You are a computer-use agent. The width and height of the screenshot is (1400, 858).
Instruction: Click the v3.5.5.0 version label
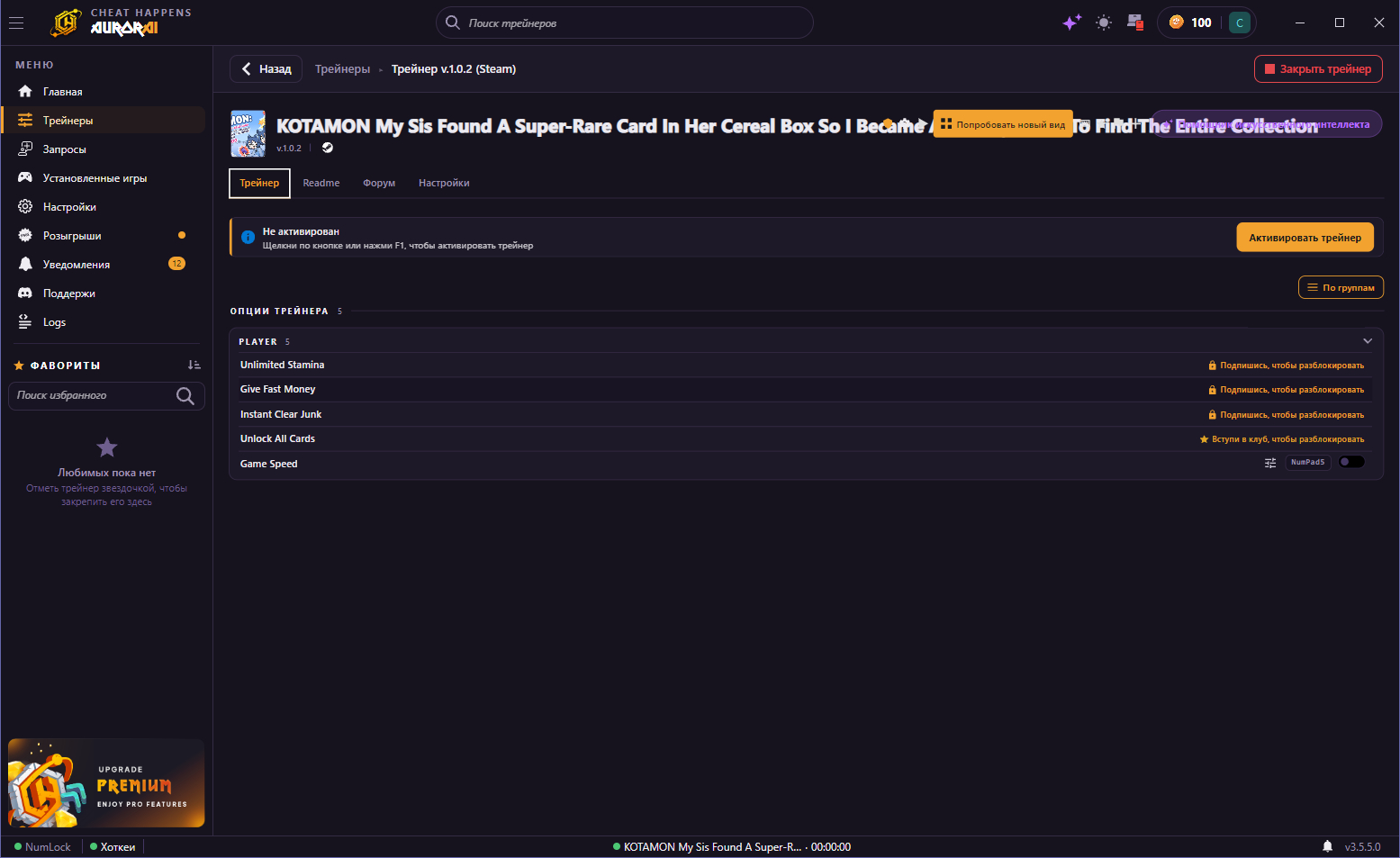pos(1362,847)
